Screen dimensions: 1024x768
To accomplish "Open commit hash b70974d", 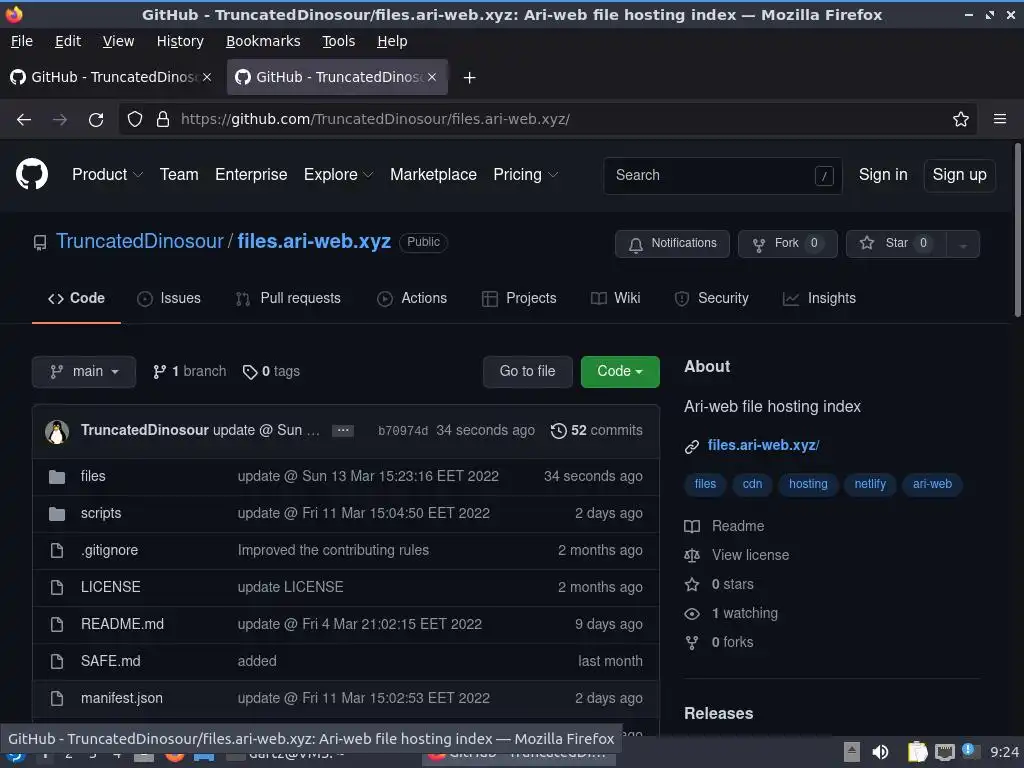I will 403,431.
